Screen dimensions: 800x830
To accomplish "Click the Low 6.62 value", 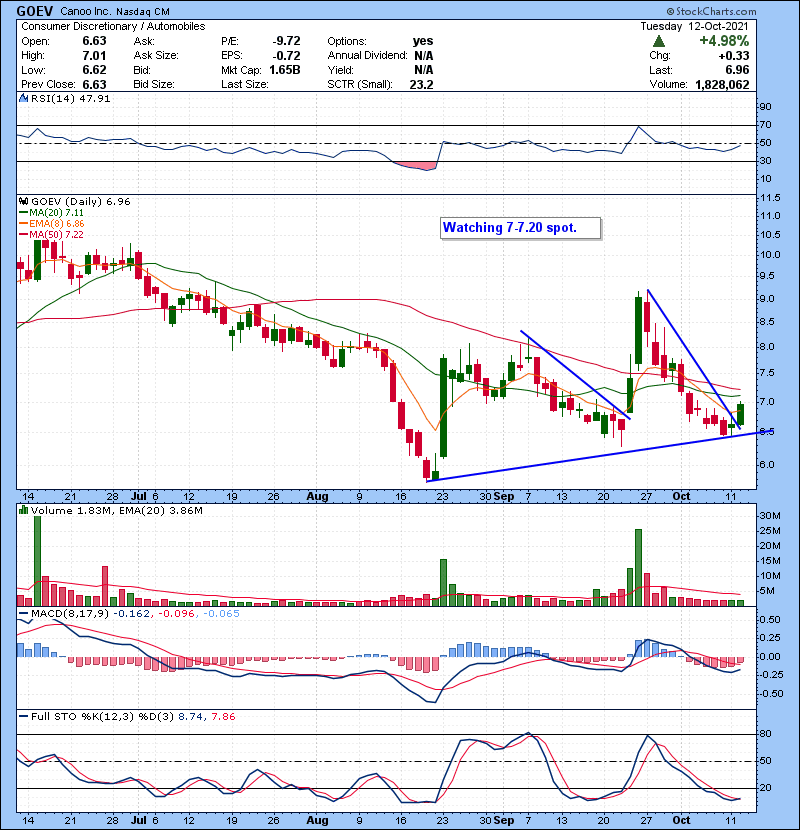I will click(94, 70).
